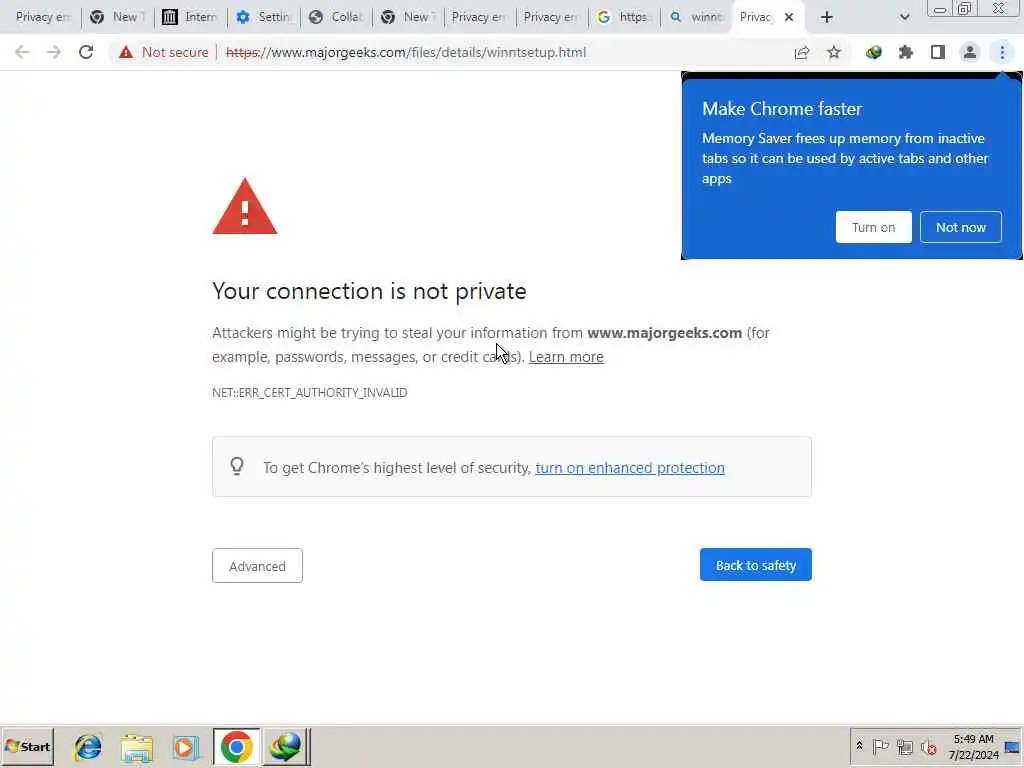This screenshot has height=768, width=1024.
Task: Toggle the side panel icon
Action: click(938, 52)
